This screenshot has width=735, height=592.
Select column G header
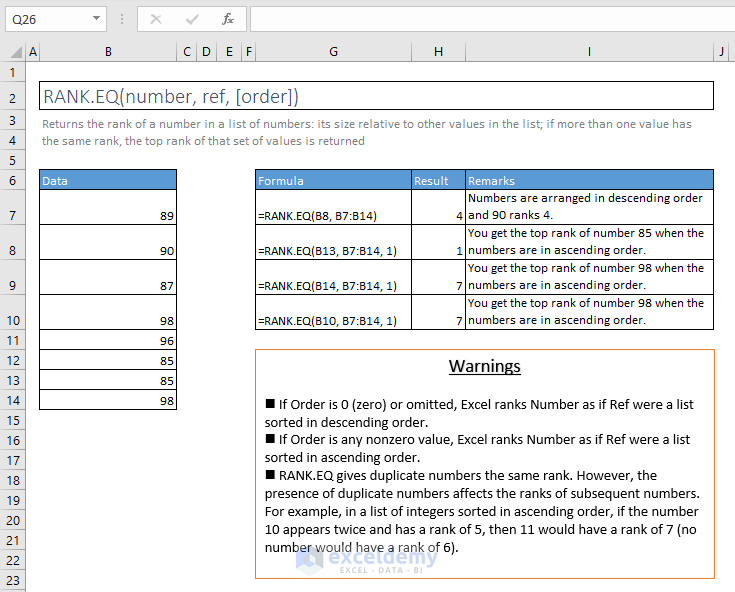[333, 52]
